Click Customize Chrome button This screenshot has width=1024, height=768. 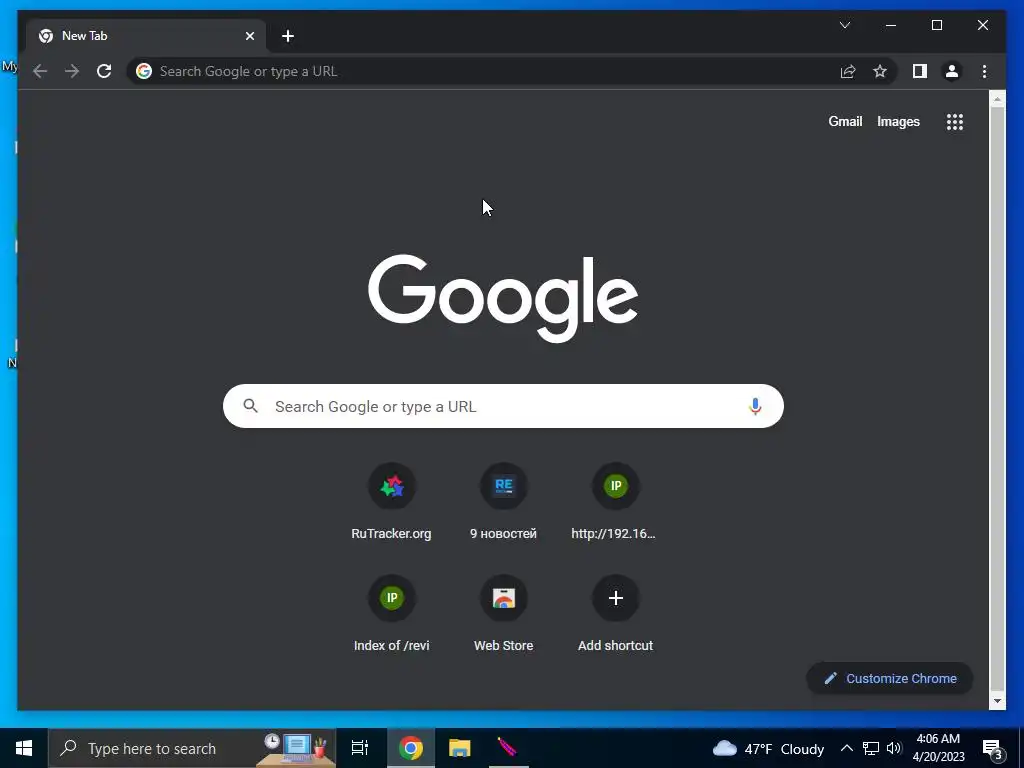click(x=889, y=679)
